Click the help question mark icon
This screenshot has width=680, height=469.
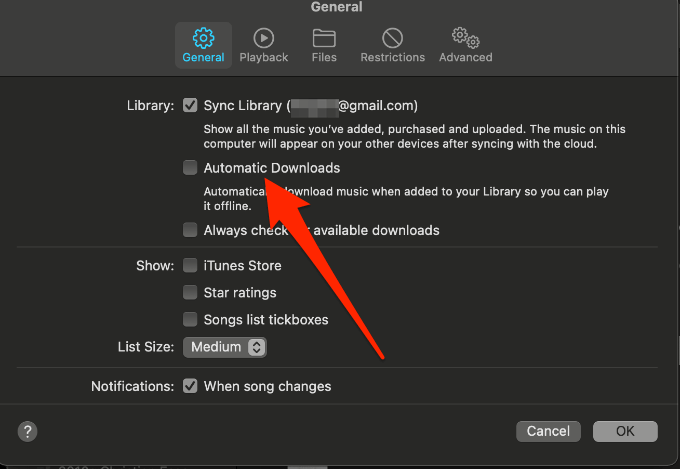(x=27, y=431)
